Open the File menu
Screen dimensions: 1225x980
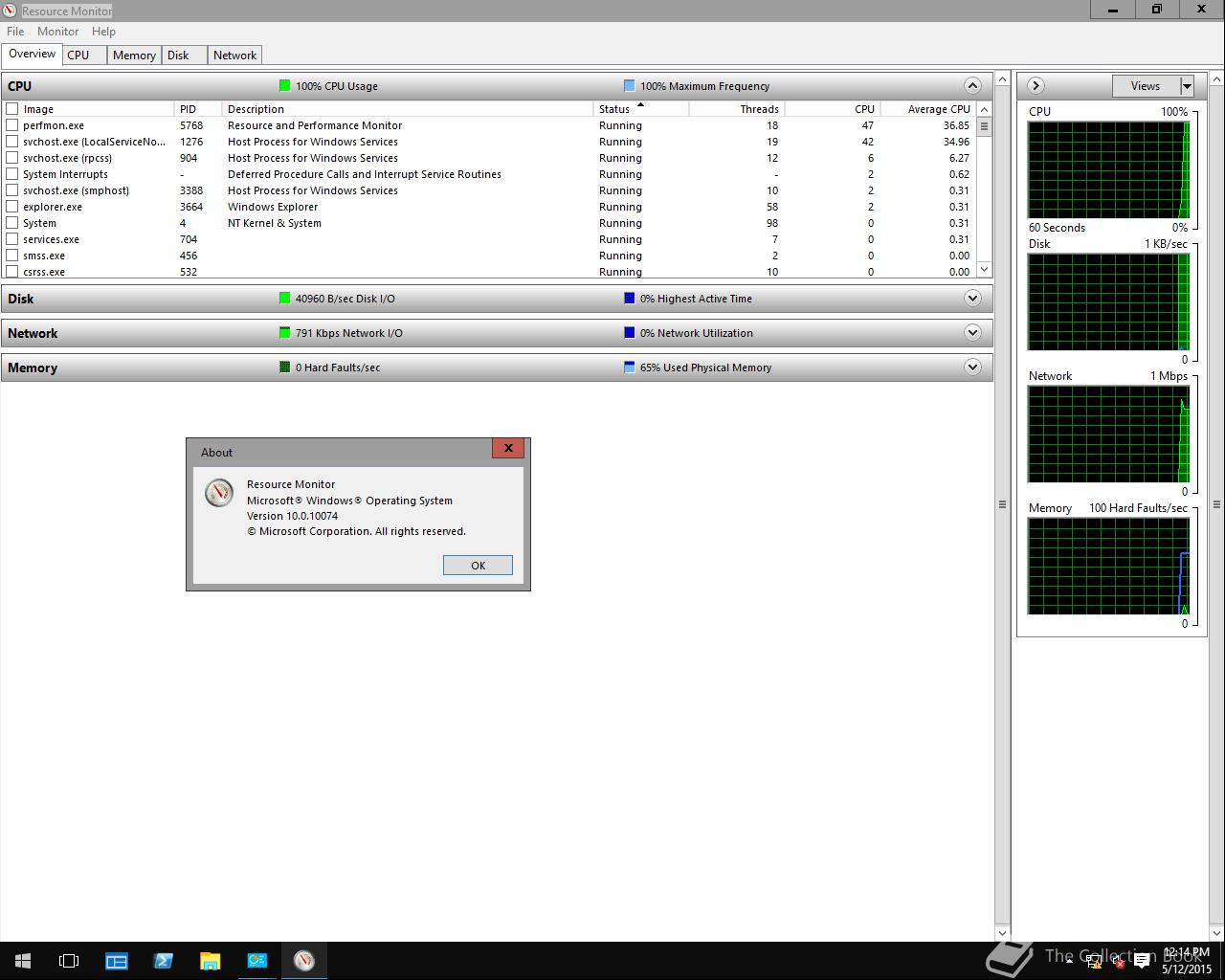click(x=15, y=32)
